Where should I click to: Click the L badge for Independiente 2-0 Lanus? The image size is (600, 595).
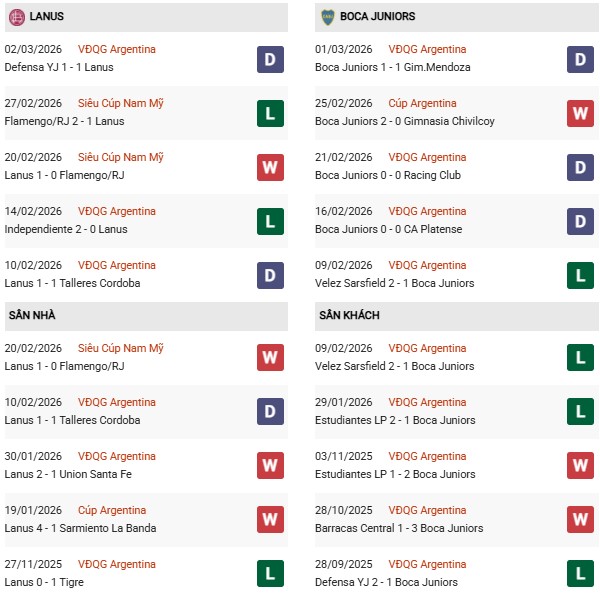pos(270,221)
